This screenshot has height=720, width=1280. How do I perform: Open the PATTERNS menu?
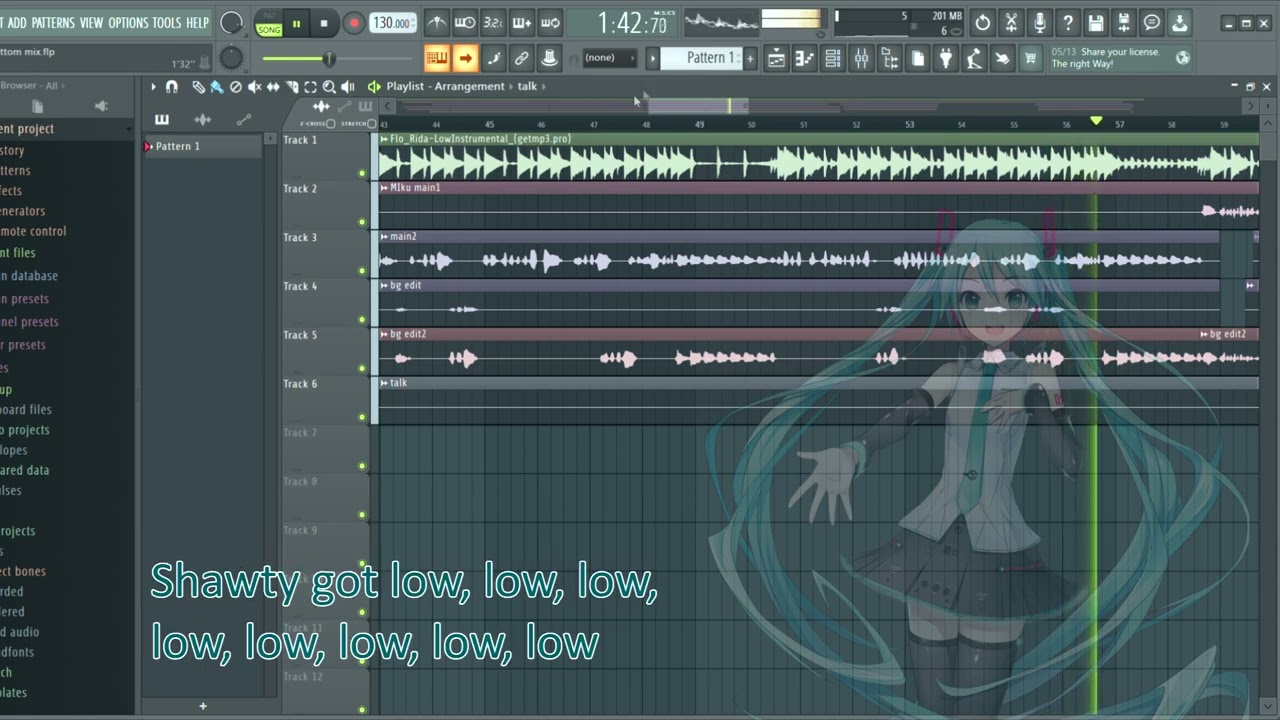pos(53,22)
